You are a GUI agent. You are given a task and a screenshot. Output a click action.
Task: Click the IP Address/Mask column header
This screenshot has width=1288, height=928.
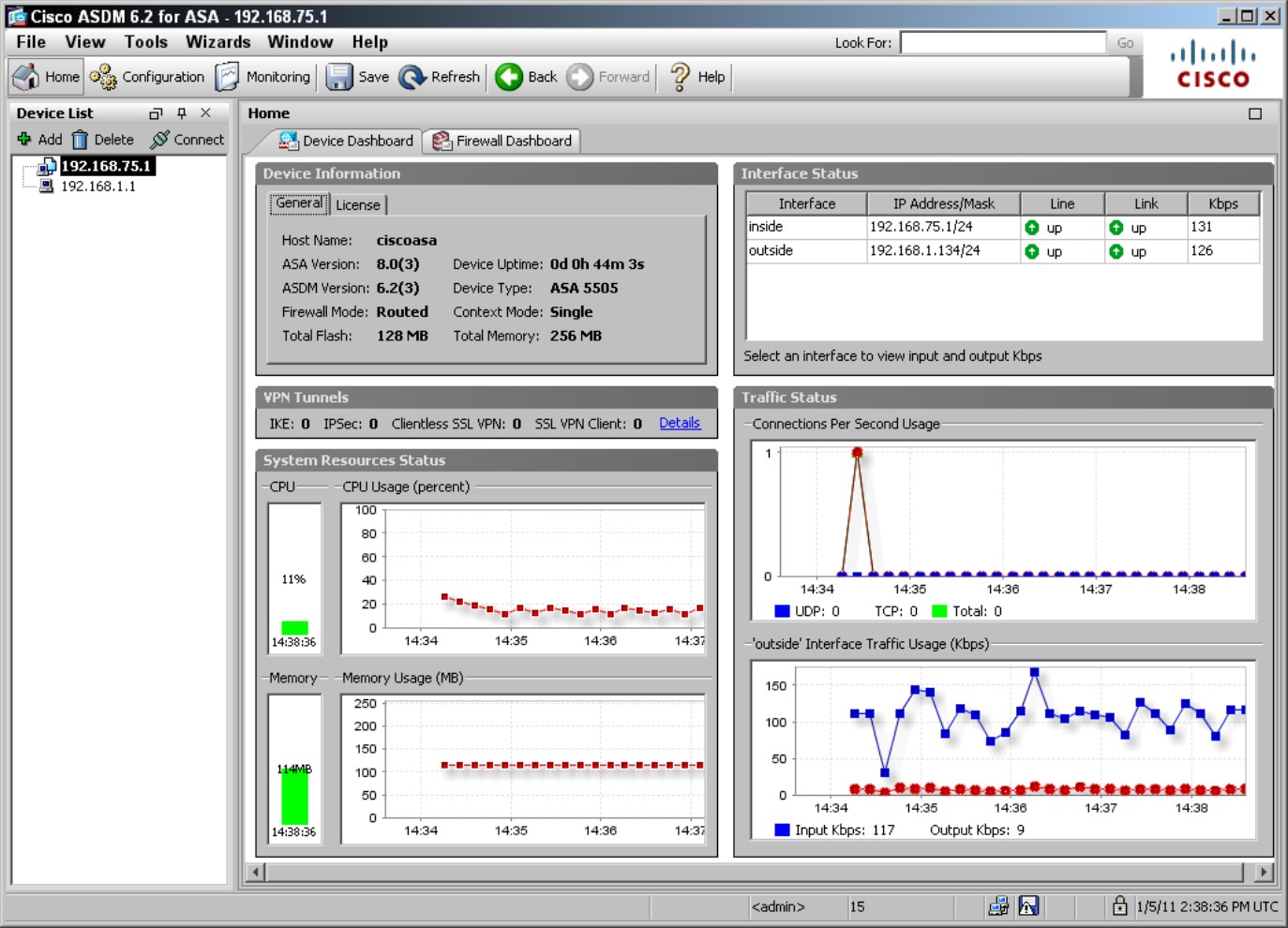pos(943,203)
